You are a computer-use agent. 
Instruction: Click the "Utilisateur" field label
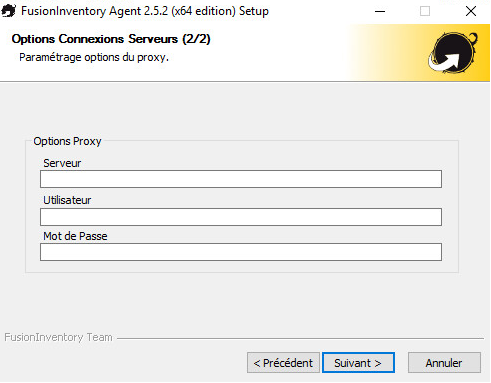67,200
